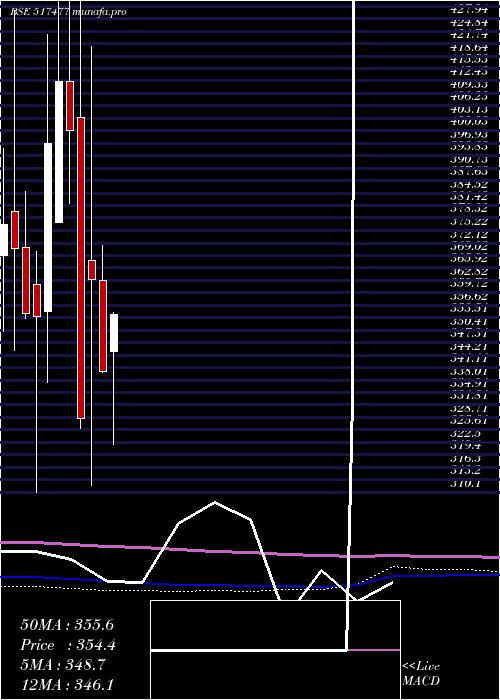
Task: Click the 350.41 price axis label
Action: point(468,321)
